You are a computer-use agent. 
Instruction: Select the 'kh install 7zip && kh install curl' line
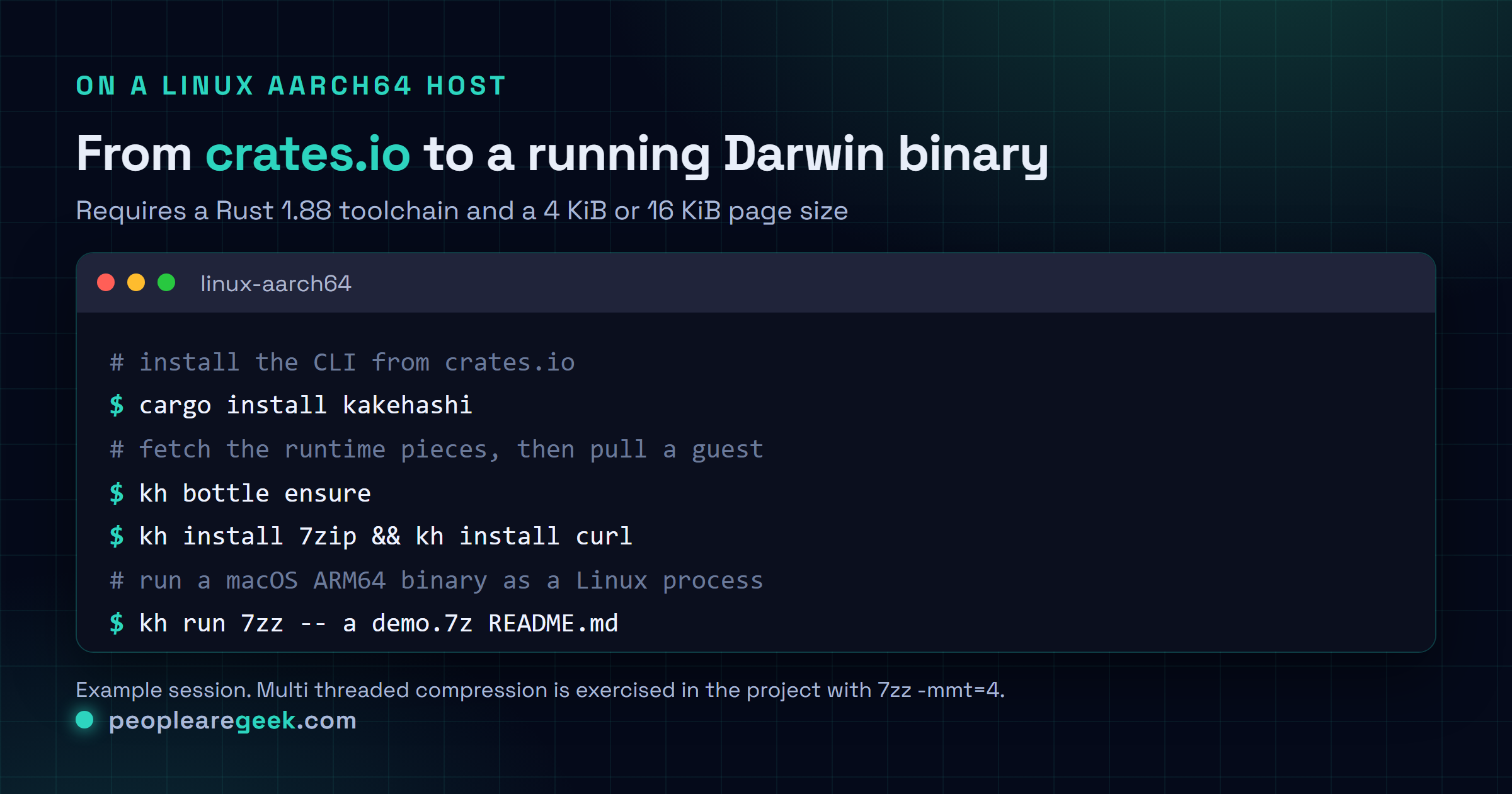[x=386, y=536]
